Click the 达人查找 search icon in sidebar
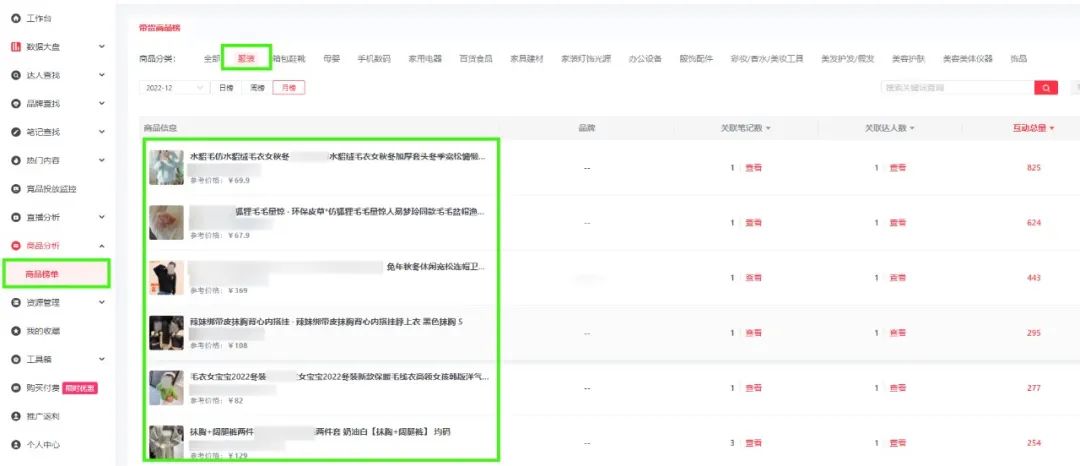Viewport: 1080px width, 466px height. click(15, 75)
